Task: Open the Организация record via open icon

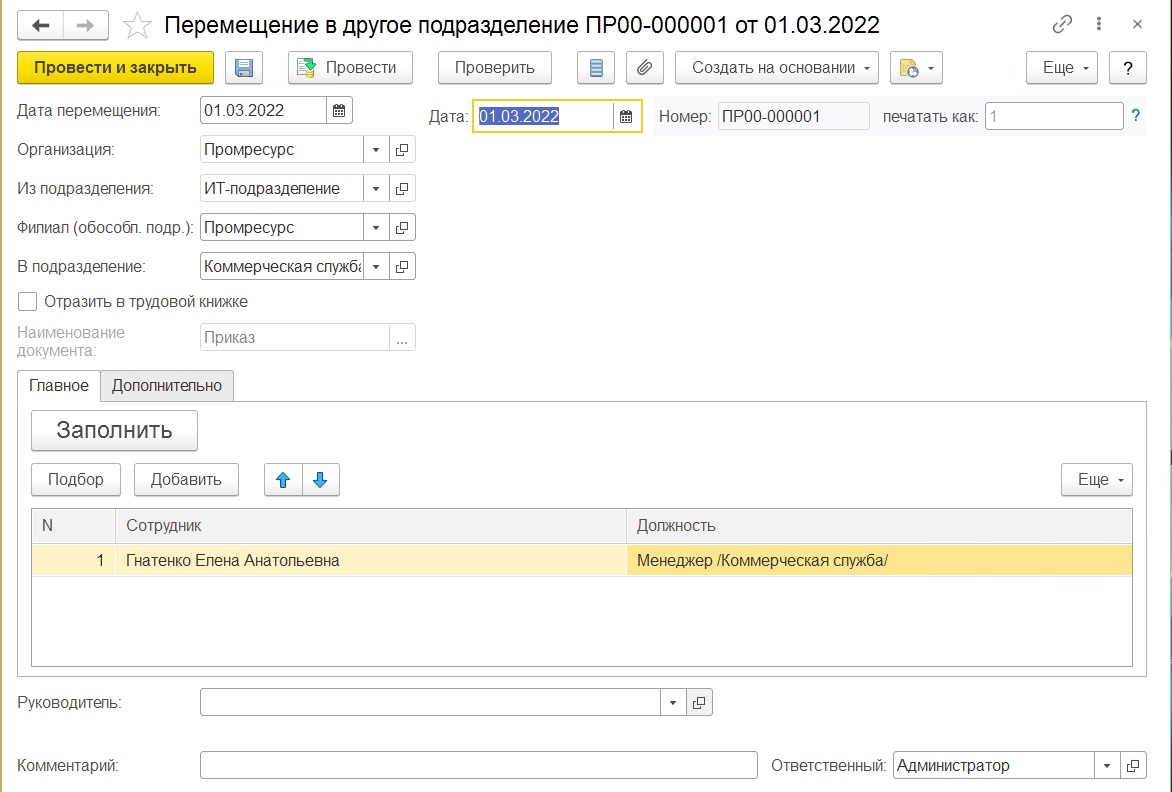Action: (402, 150)
